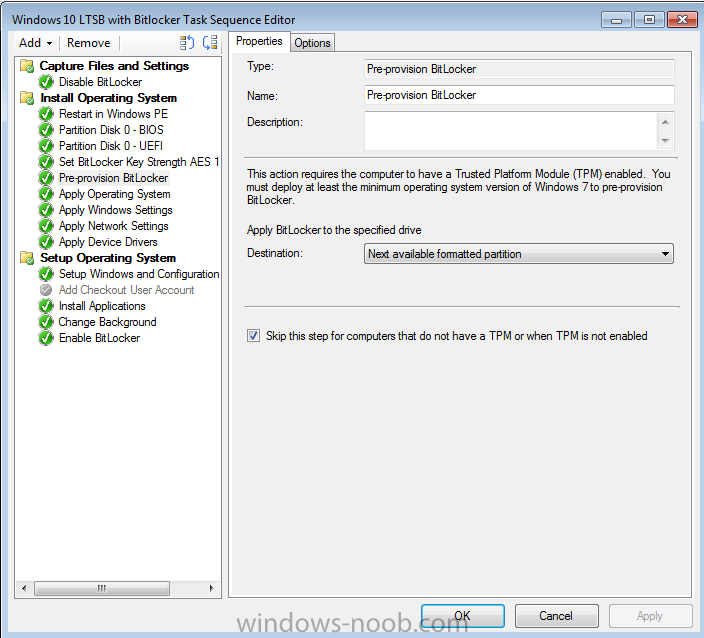The width and height of the screenshot is (704, 638).
Task: Select the Apply Device Drivers step
Action: tap(108, 242)
